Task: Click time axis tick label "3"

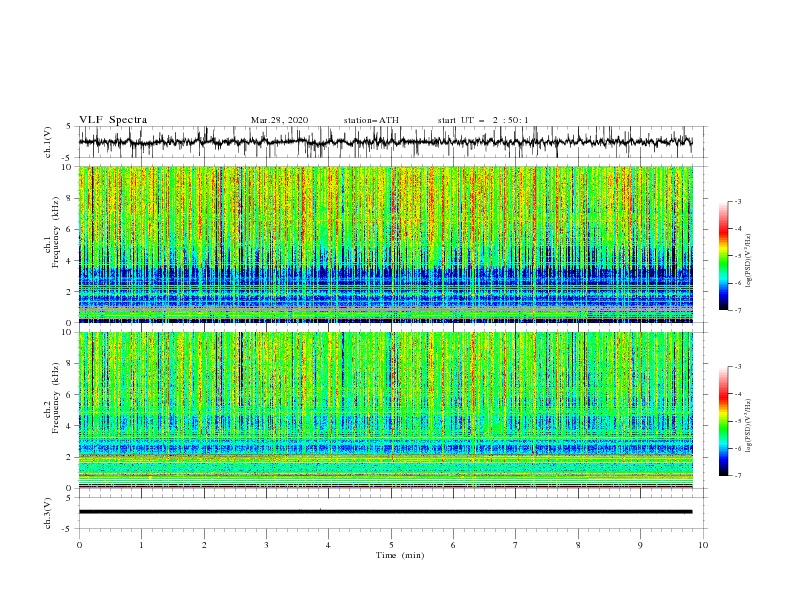Action: 266,545
